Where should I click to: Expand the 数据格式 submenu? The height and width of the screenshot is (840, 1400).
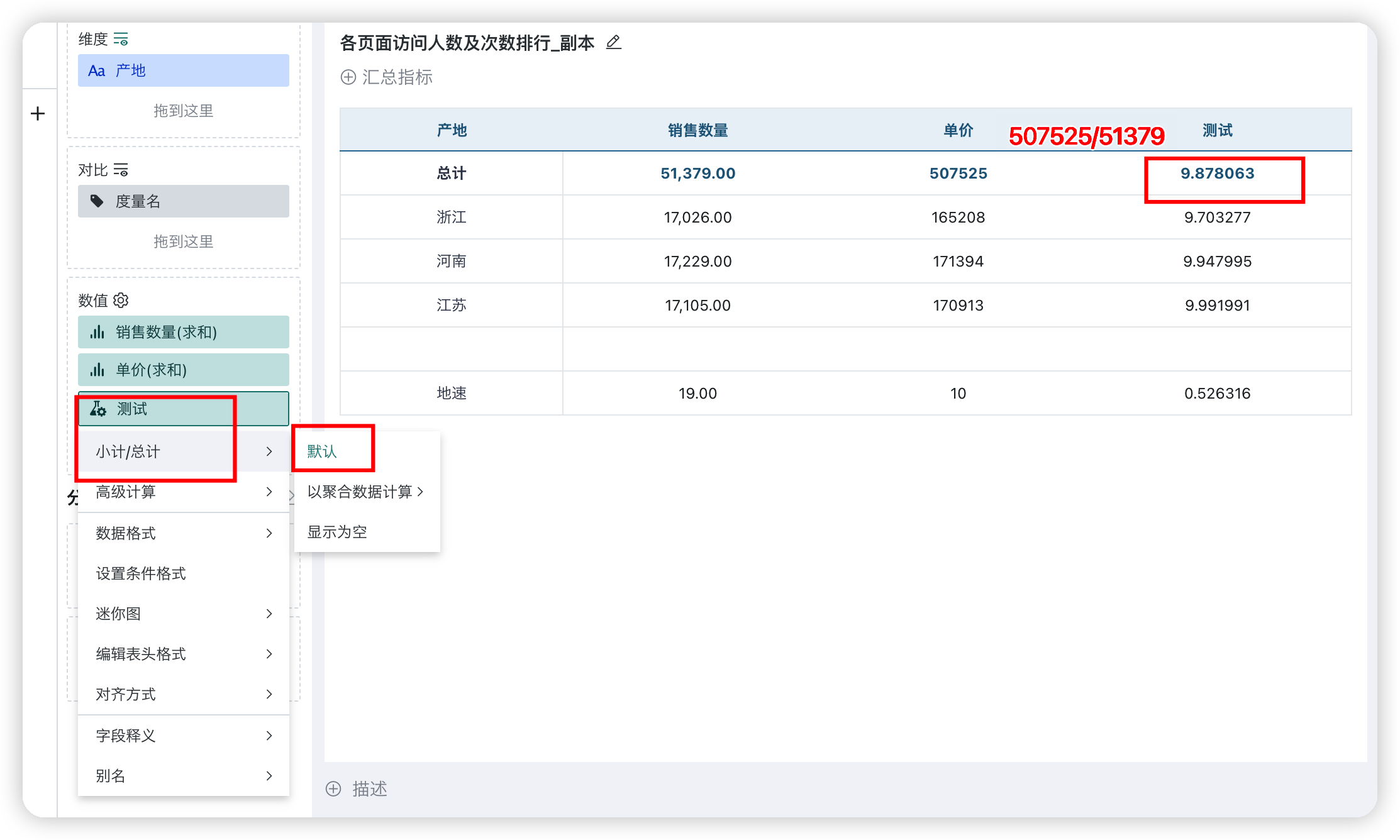coord(269,533)
